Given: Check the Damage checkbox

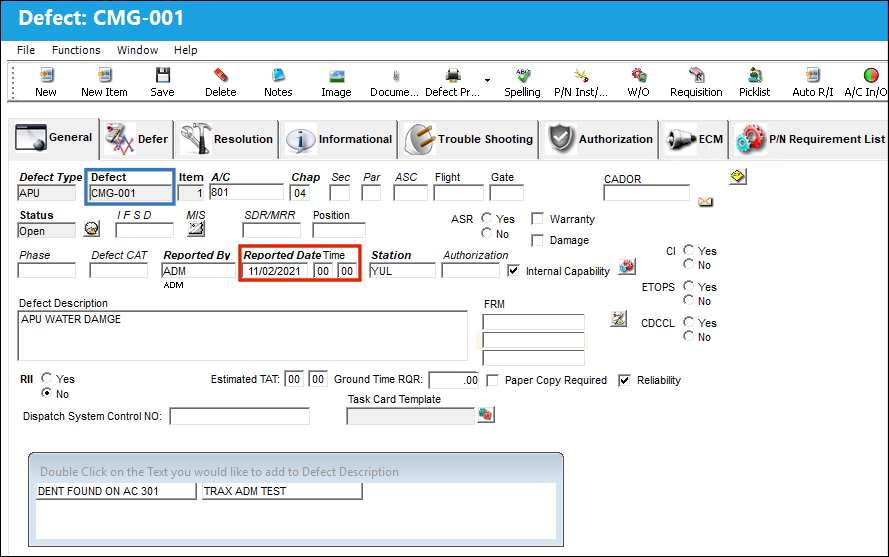Looking at the screenshot, I should pos(537,240).
